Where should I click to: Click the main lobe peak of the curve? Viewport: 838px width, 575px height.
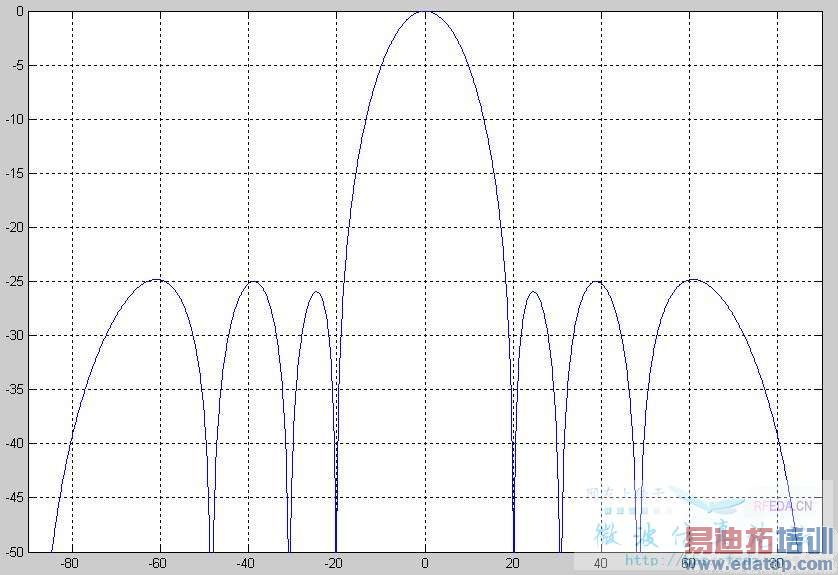coord(425,11)
